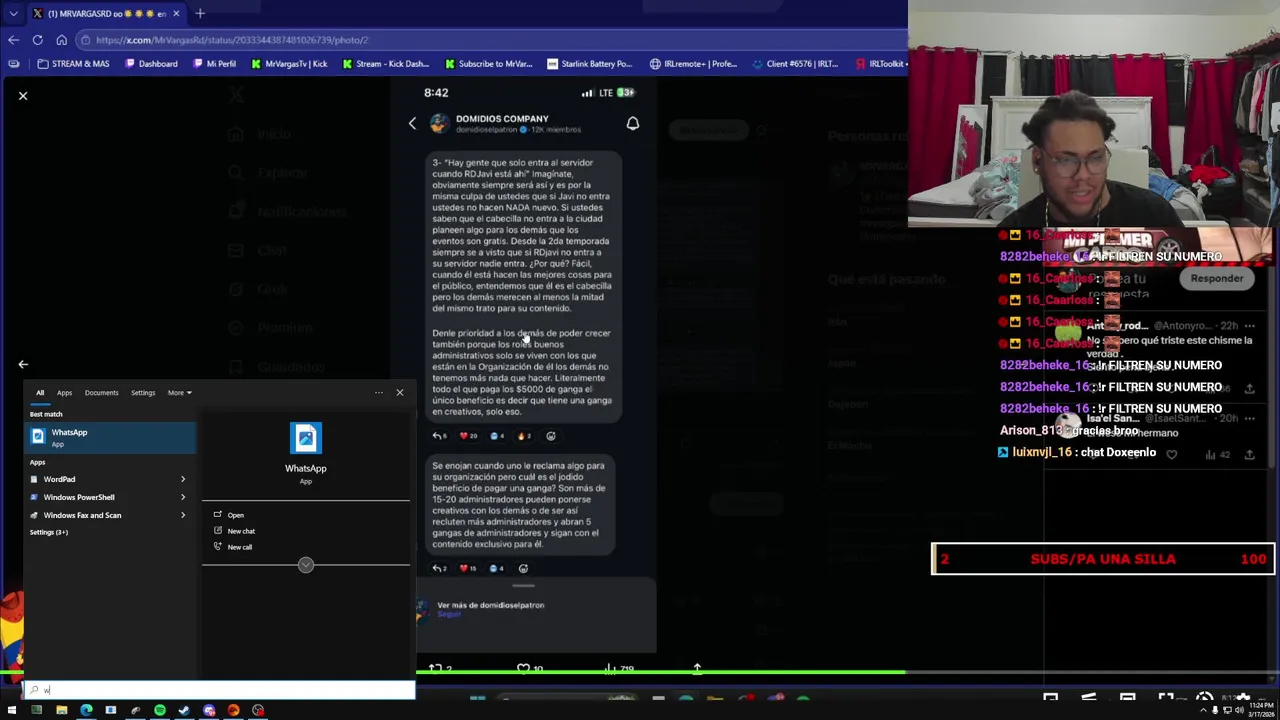
Task: Open the tab search dropdown in browser
Action: [12, 13]
